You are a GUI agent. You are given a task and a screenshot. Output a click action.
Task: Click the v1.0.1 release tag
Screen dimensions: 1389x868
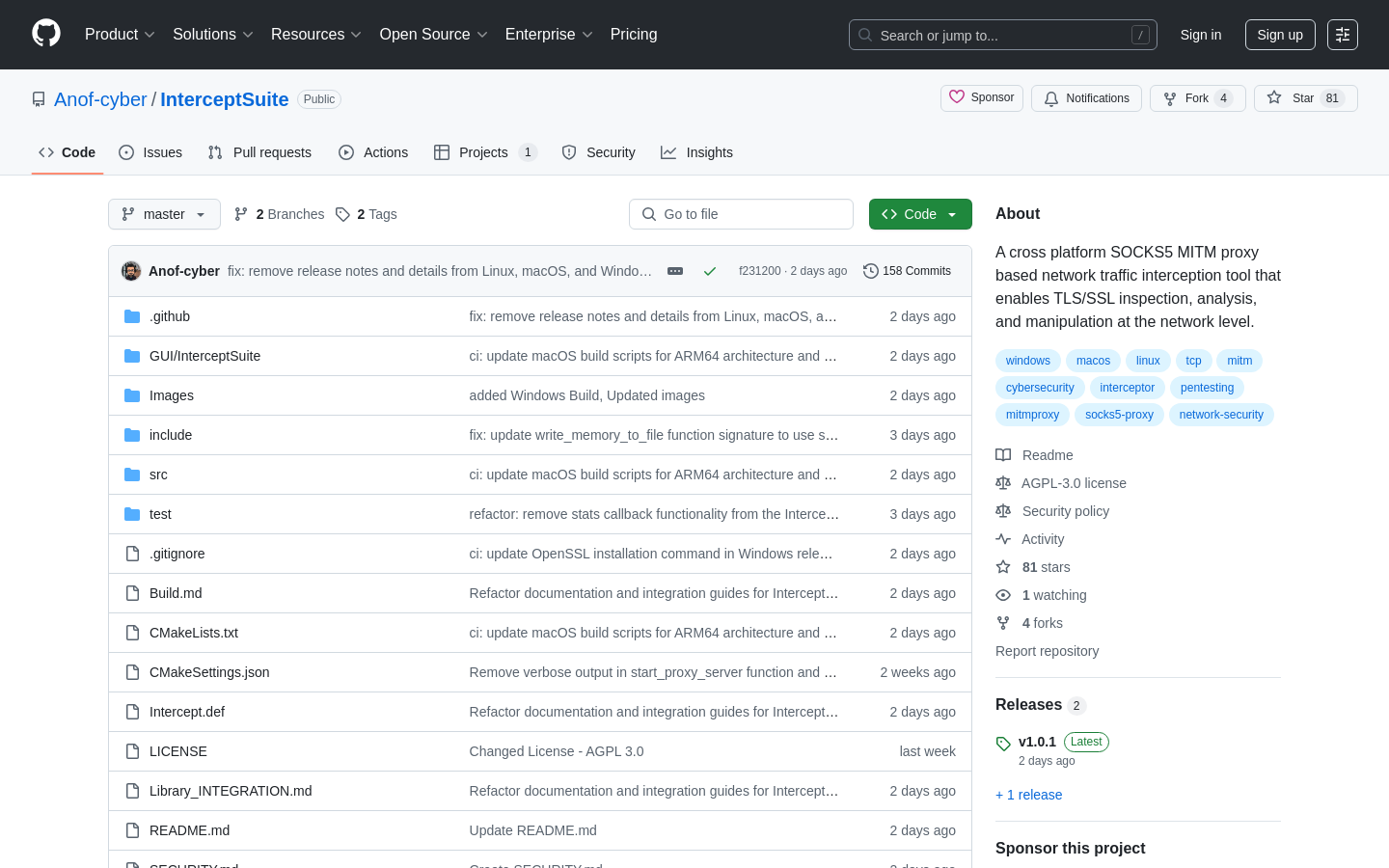click(x=1037, y=742)
